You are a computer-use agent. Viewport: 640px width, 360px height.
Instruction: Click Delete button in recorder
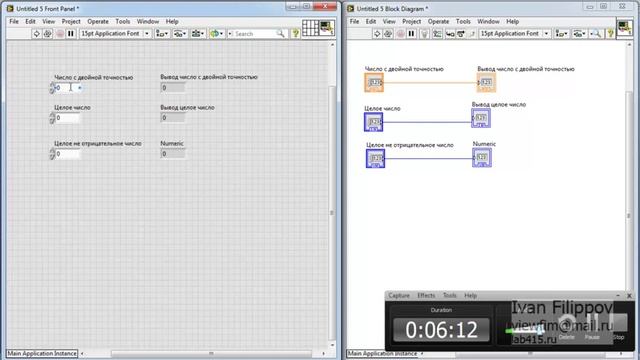click(567, 327)
